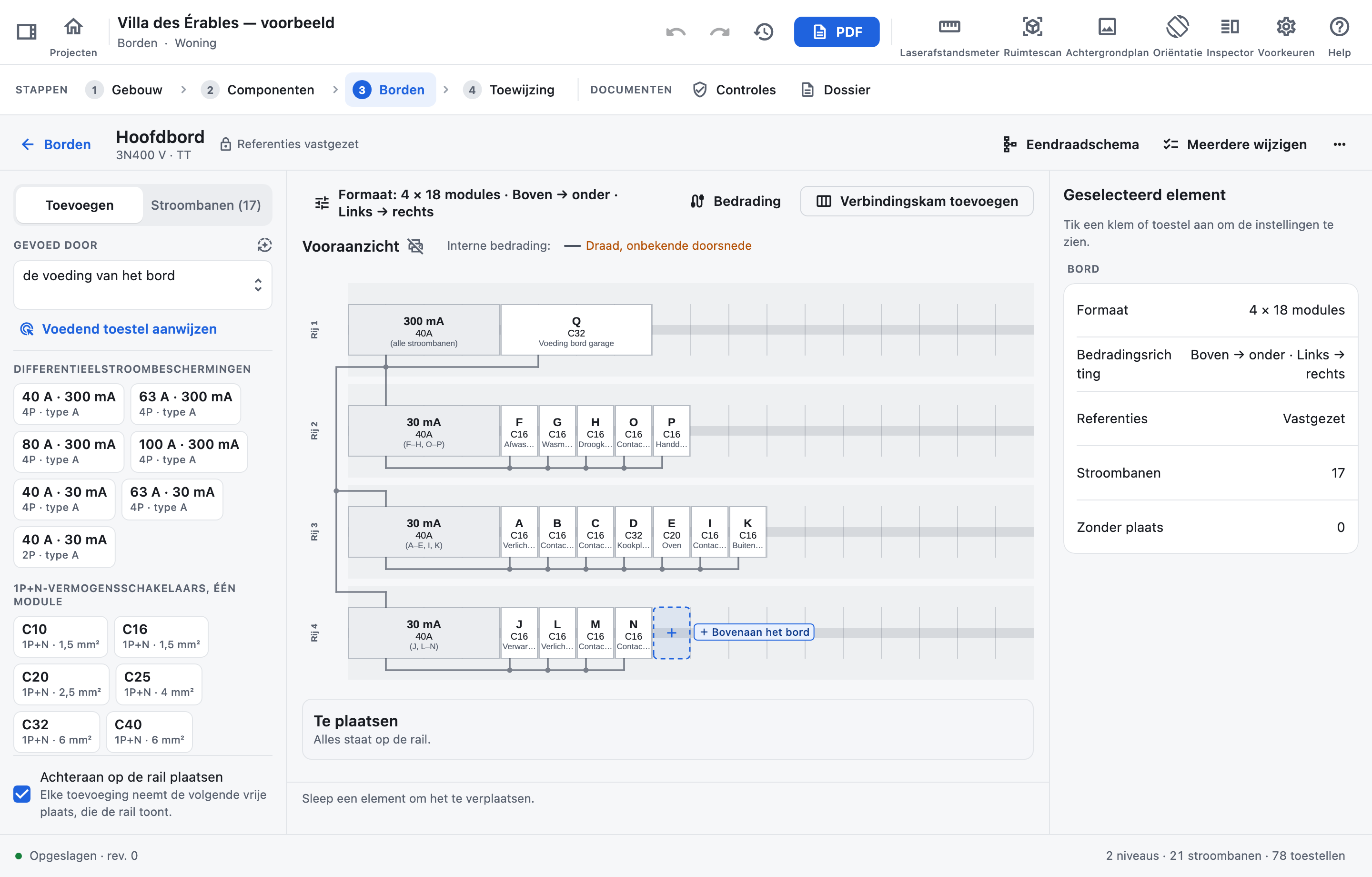The image size is (1372, 877).
Task: Click Verbindingskam toevoegen button
Action: pos(916,201)
